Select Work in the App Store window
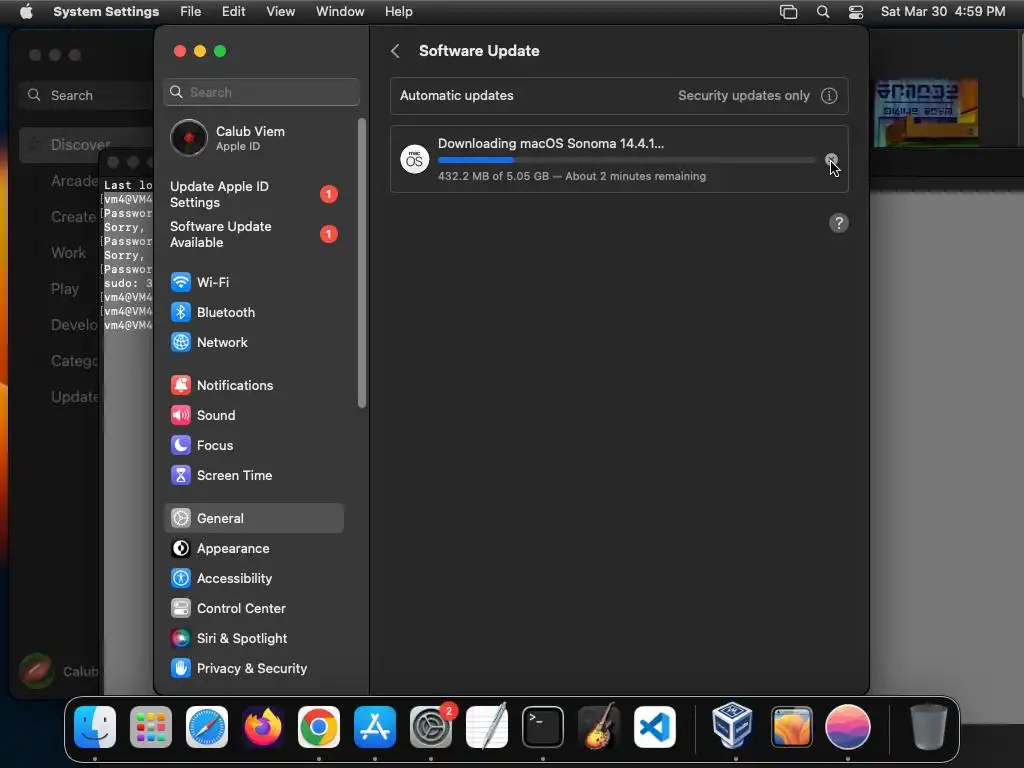The height and width of the screenshot is (768, 1024). [x=69, y=253]
